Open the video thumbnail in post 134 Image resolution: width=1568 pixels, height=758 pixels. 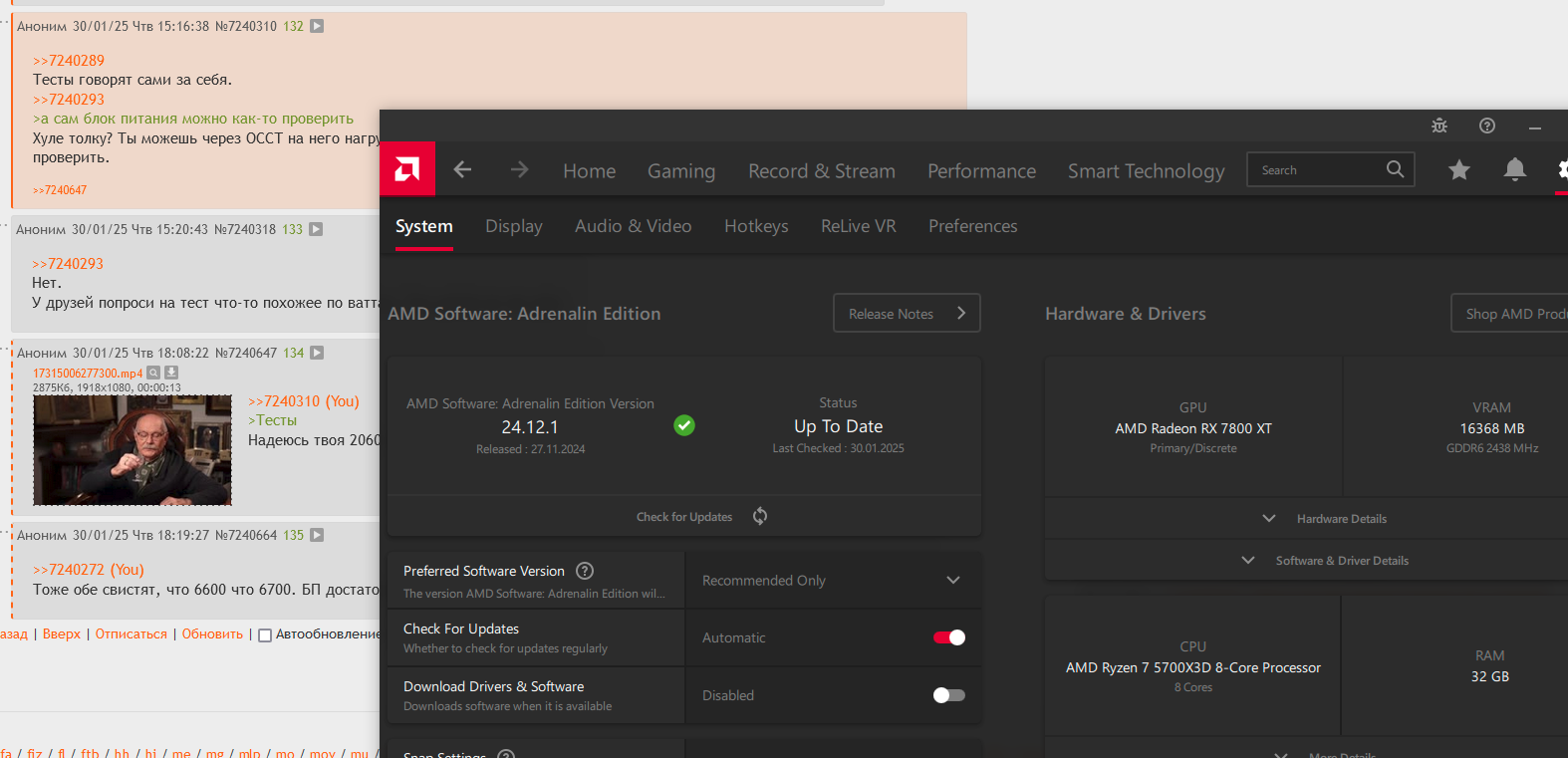point(132,450)
